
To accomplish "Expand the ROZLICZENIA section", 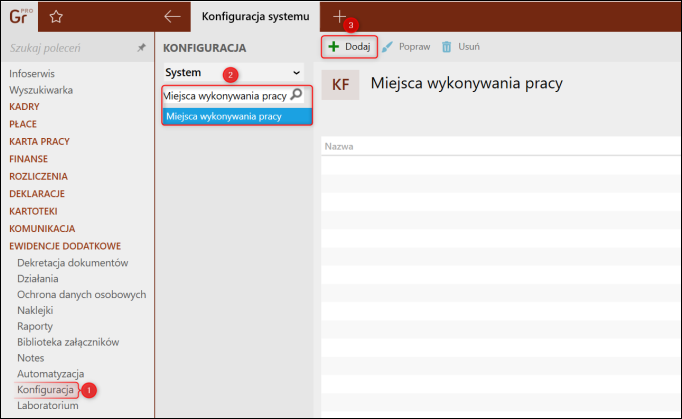I will [39, 176].
